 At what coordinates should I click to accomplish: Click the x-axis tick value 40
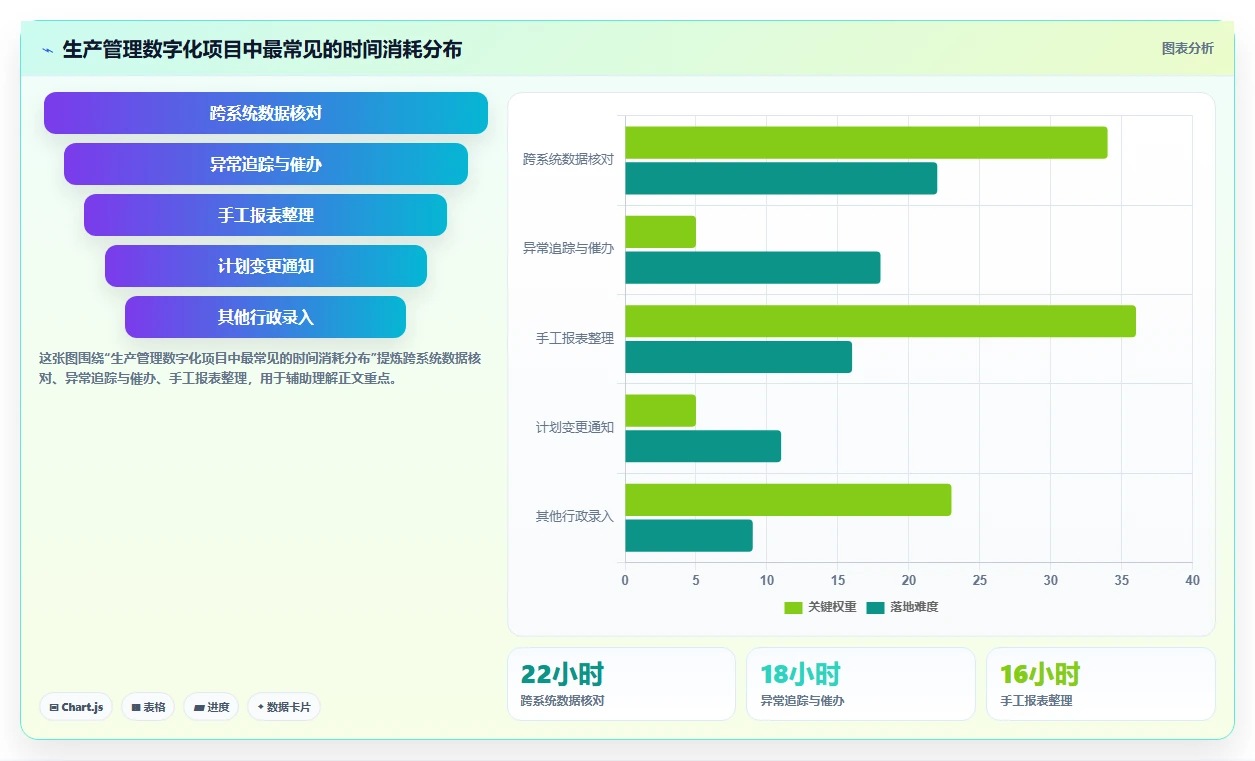(1192, 580)
